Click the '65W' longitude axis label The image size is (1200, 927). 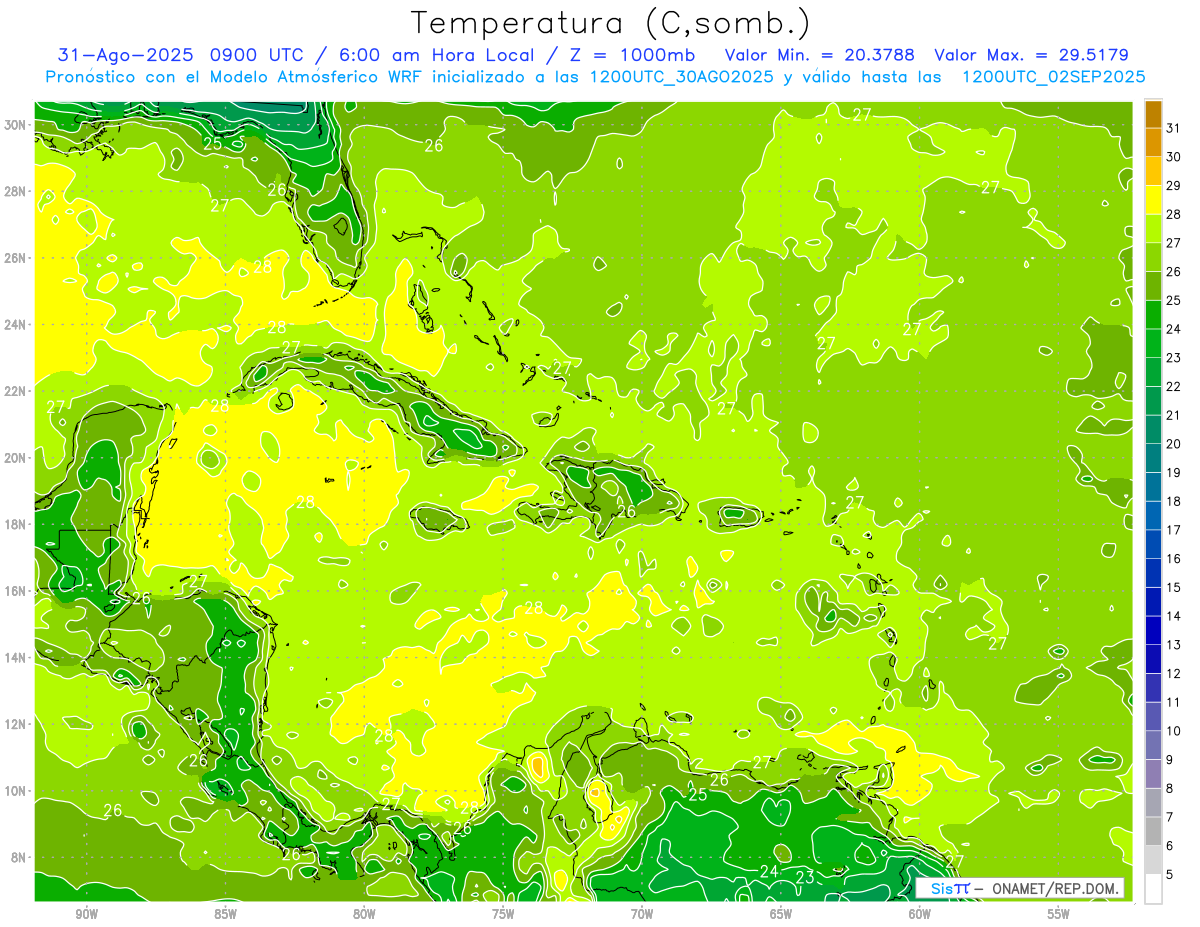[781, 913]
